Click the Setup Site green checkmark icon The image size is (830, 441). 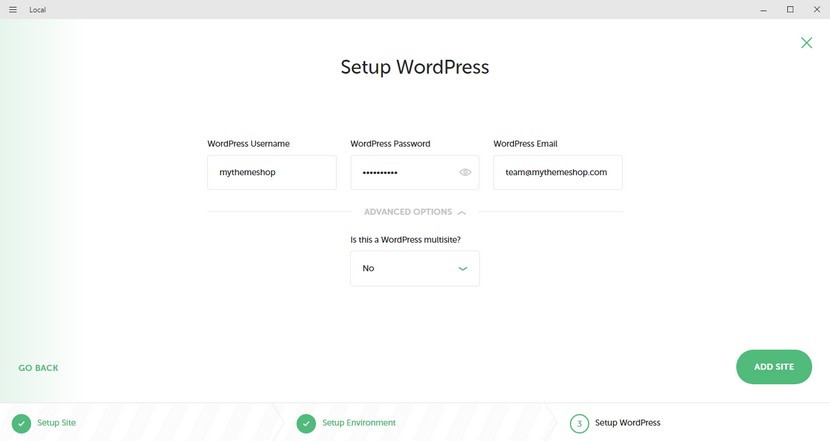(21, 424)
